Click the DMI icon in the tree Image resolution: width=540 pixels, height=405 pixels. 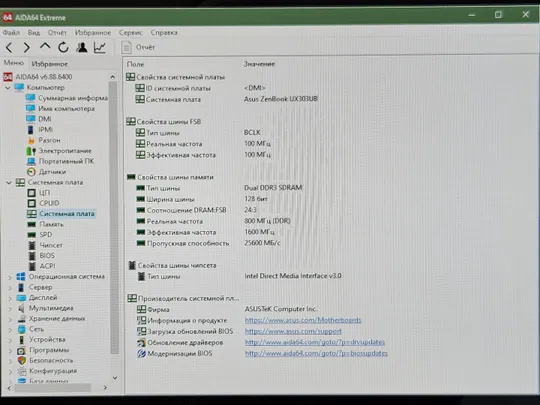pyautogui.click(x=31, y=119)
